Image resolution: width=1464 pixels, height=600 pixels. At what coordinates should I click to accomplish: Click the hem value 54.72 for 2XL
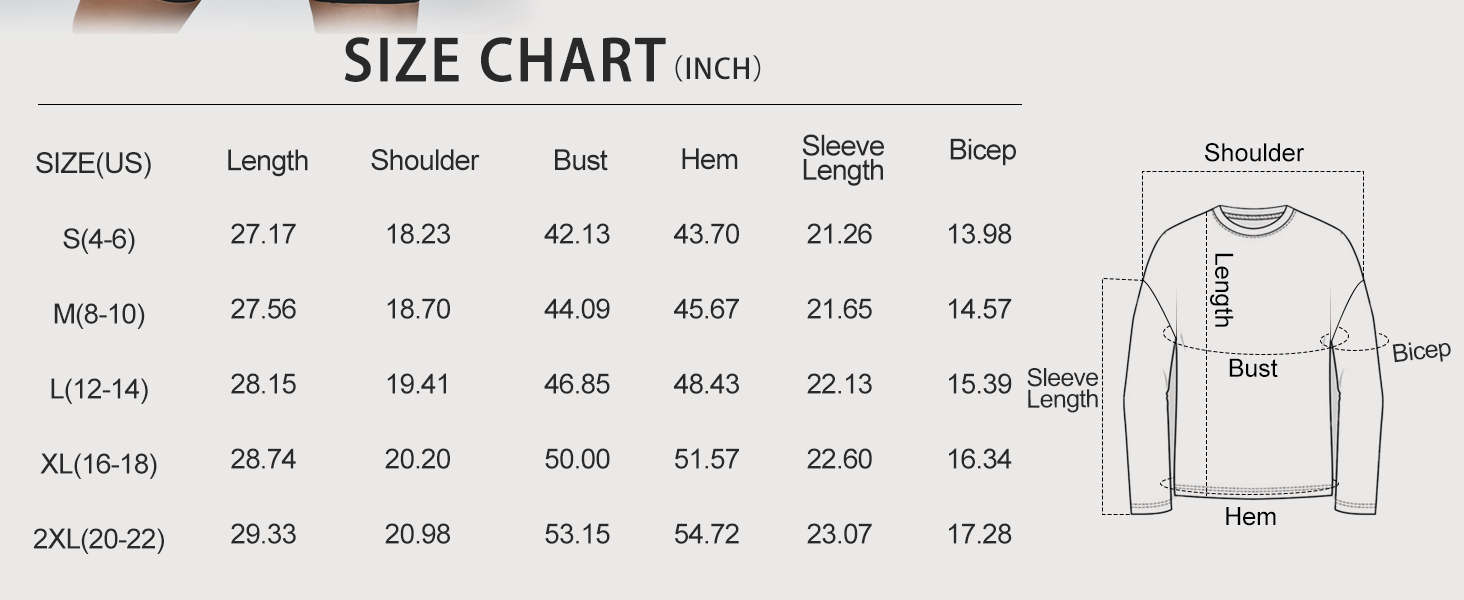click(x=706, y=534)
